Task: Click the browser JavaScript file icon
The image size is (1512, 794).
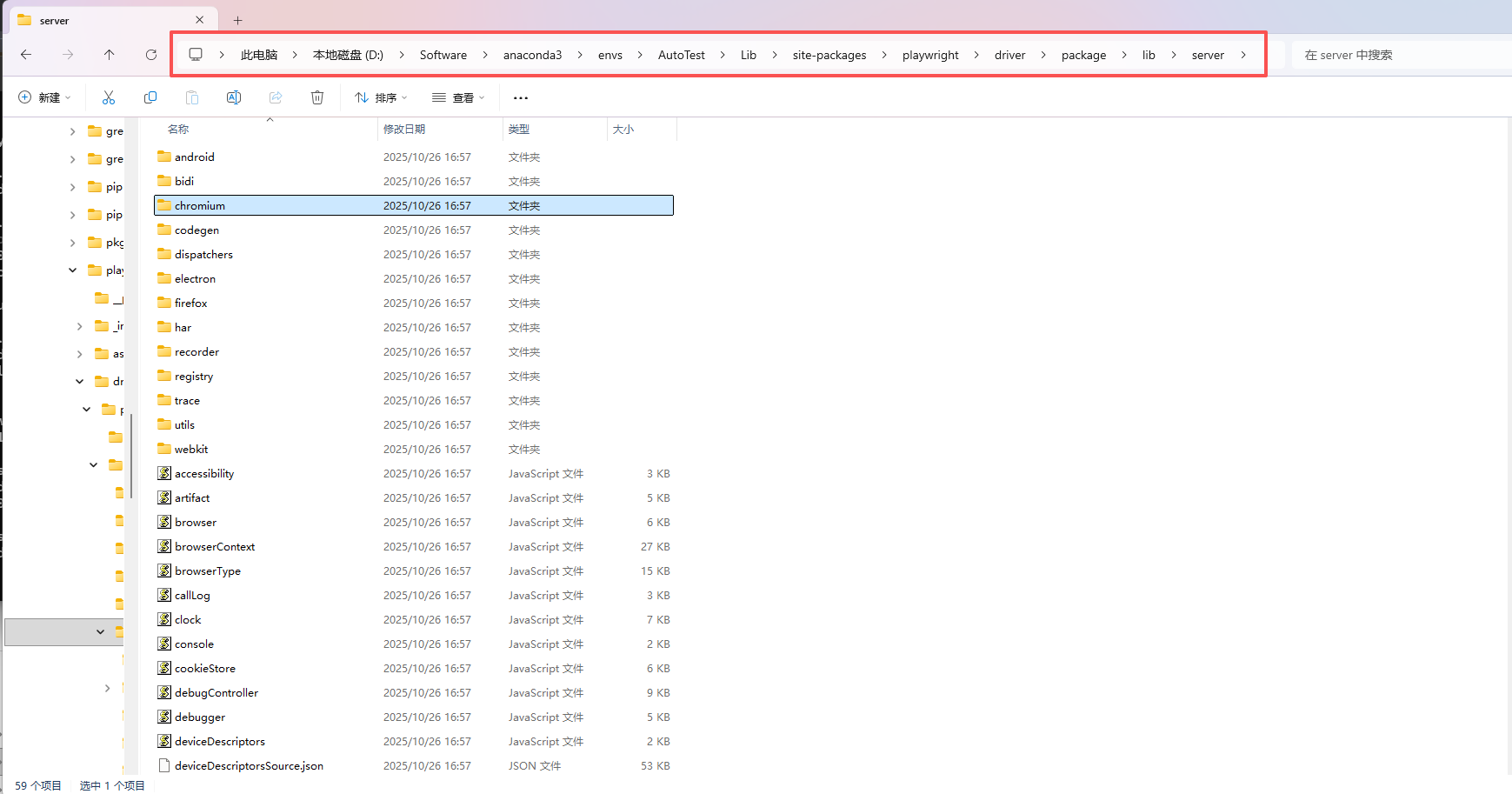Action: [164, 522]
